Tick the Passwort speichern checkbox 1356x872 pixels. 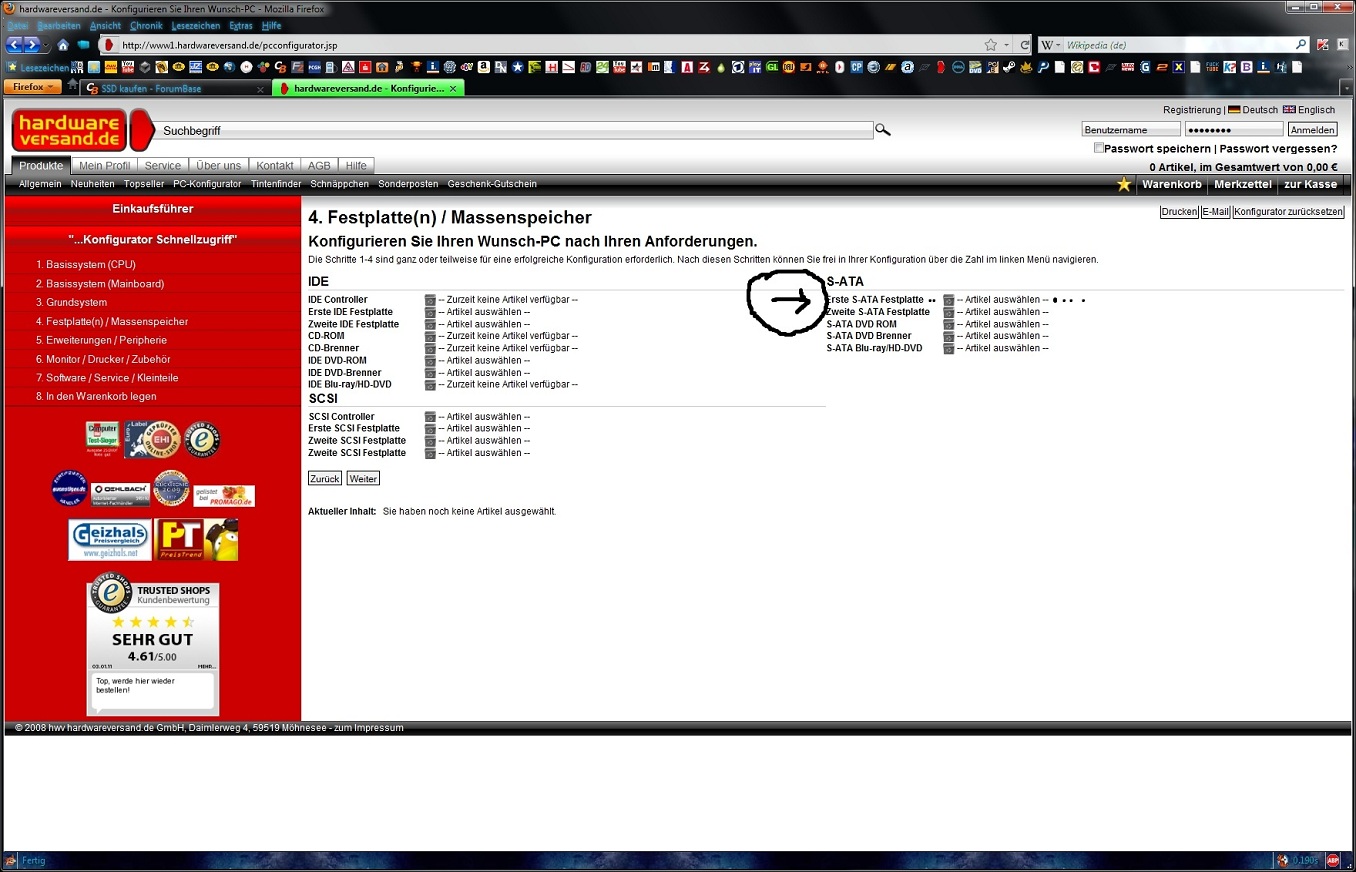pos(1099,148)
